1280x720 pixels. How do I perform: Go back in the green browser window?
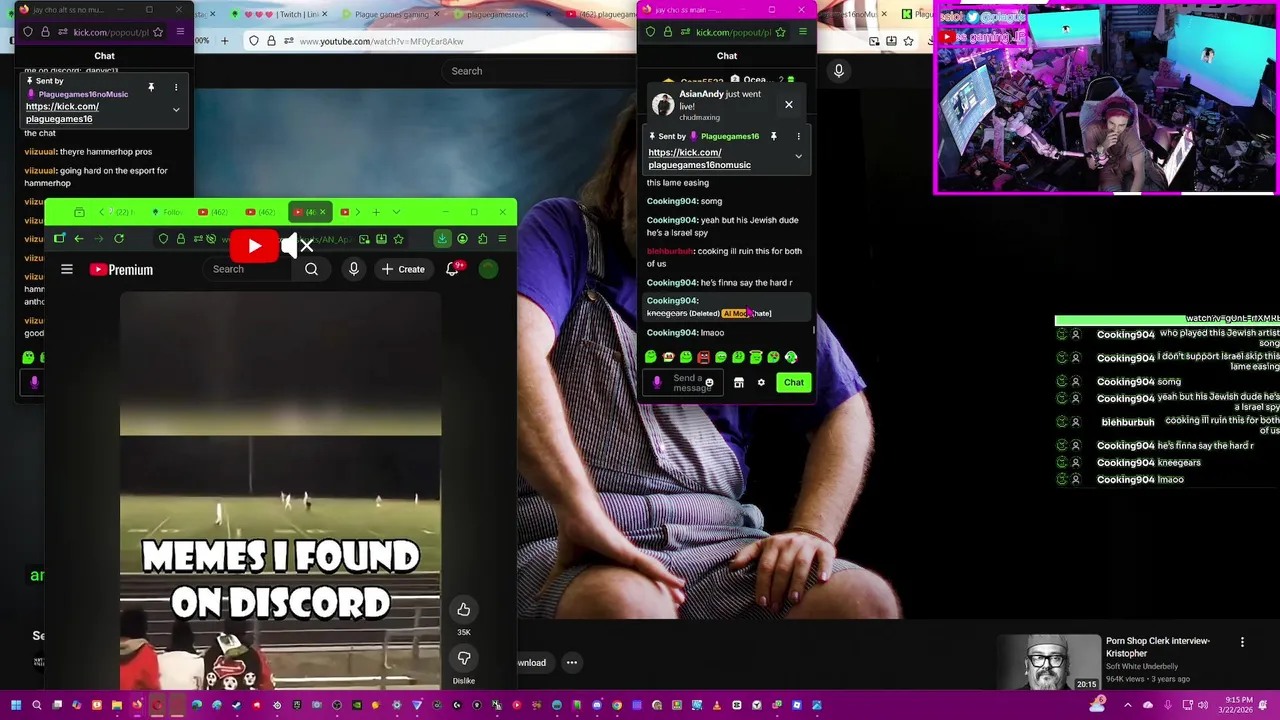coord(79,239)
